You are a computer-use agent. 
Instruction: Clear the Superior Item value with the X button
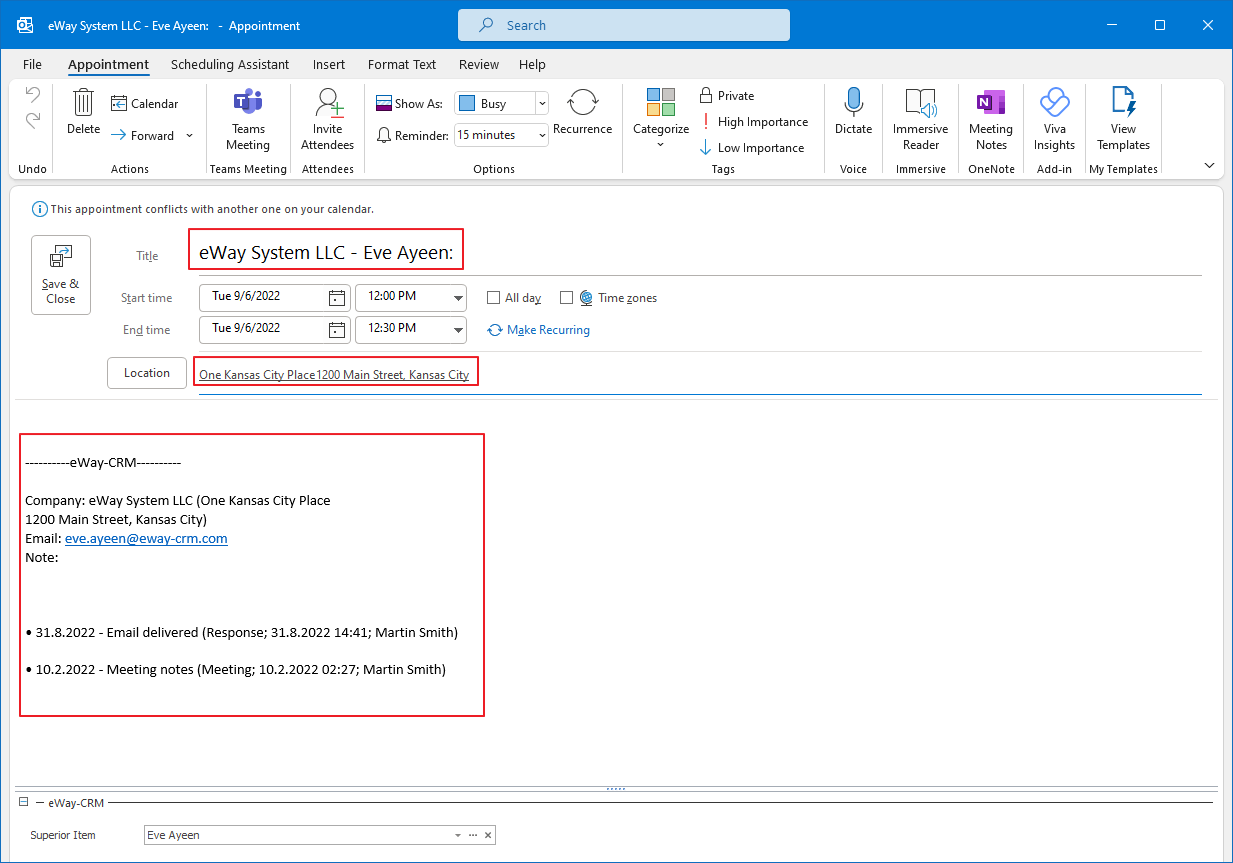488,835
